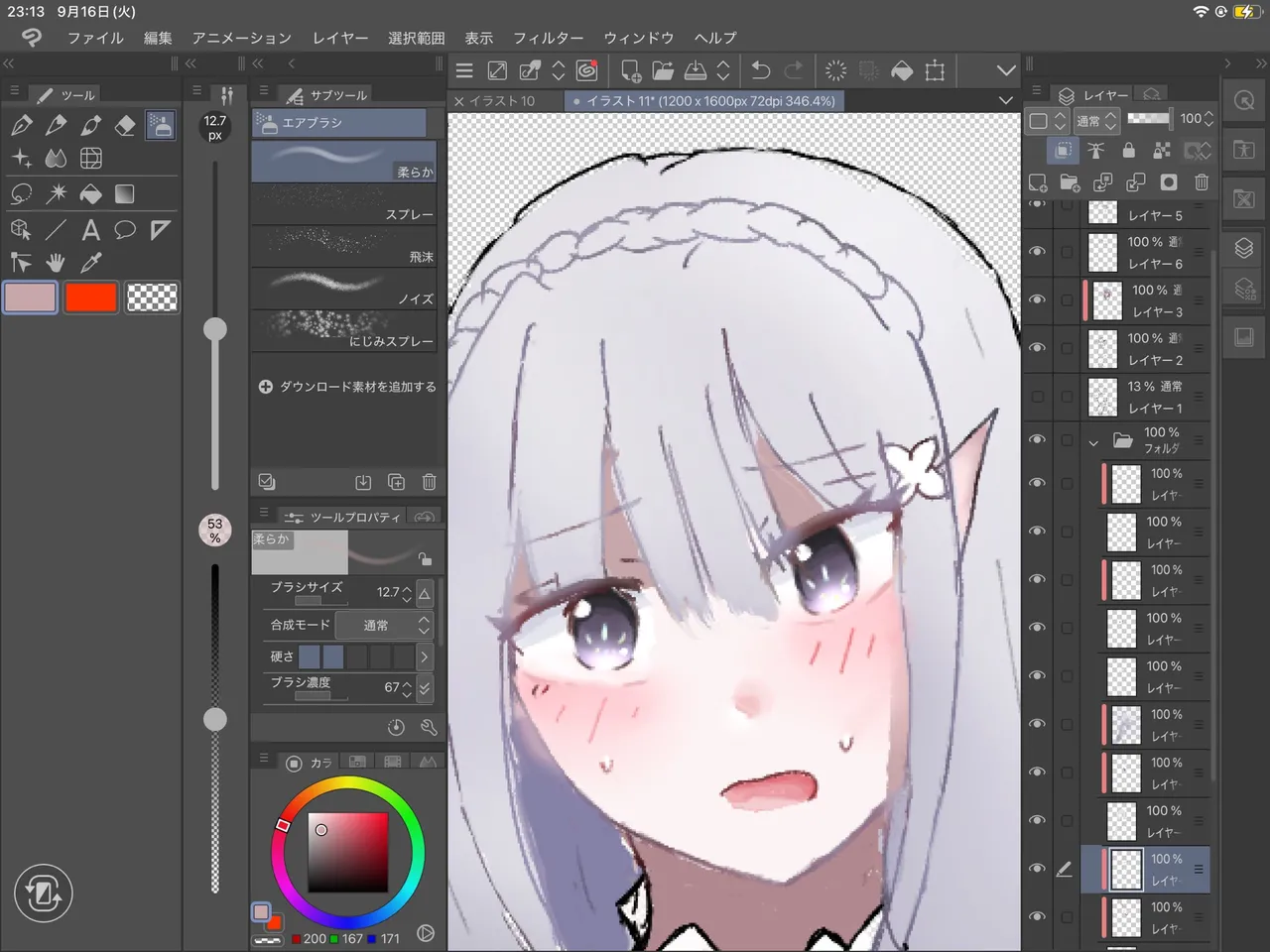Select the Eraser tool
This screenshot has height=952, width=1270.
coord(125,125)
